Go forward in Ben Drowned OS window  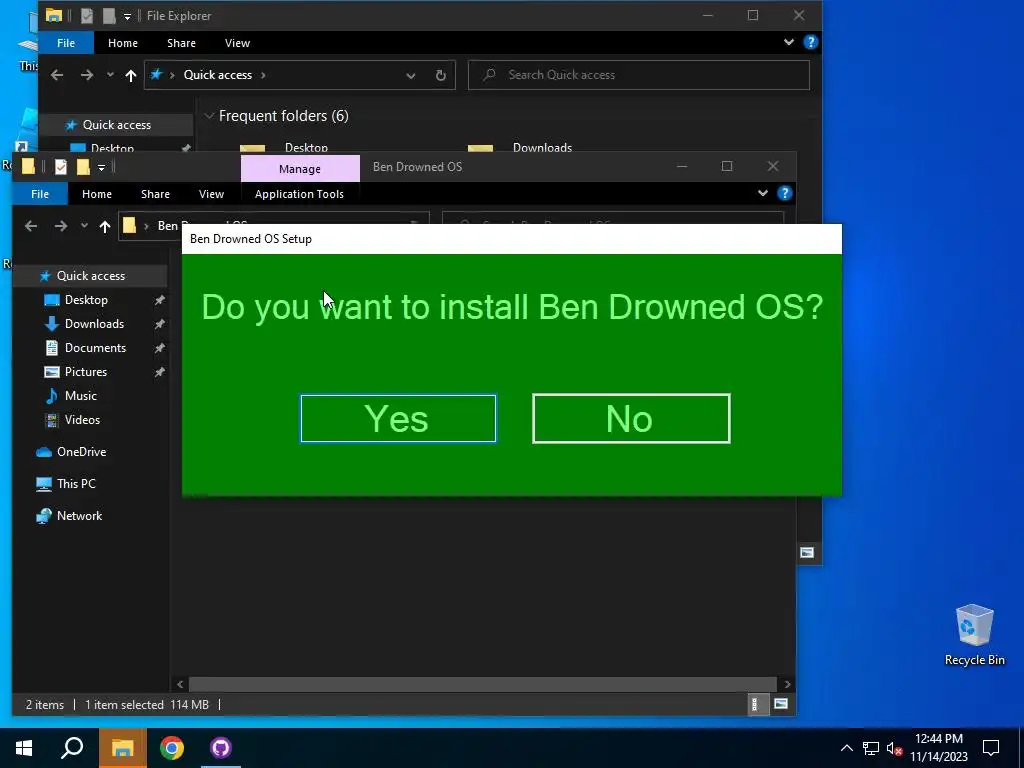[x=61, y=226]
